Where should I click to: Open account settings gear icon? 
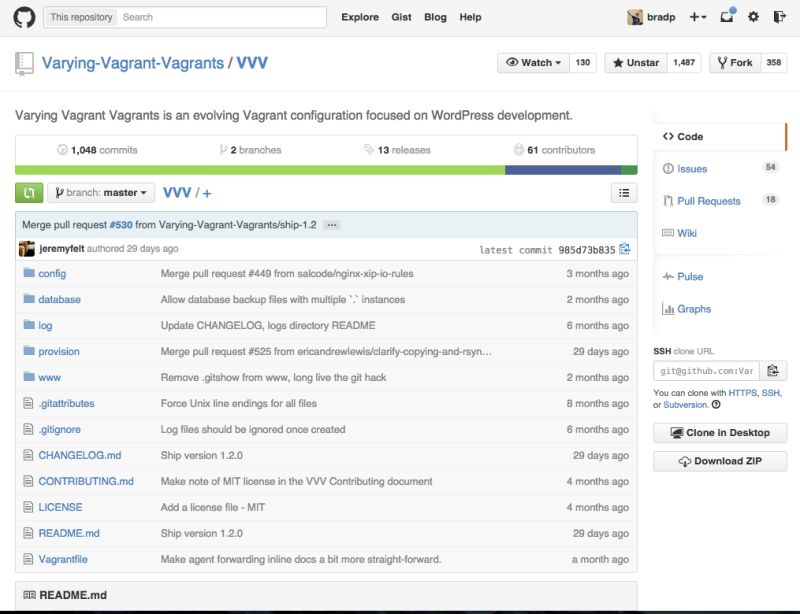[x=755, y=16]
